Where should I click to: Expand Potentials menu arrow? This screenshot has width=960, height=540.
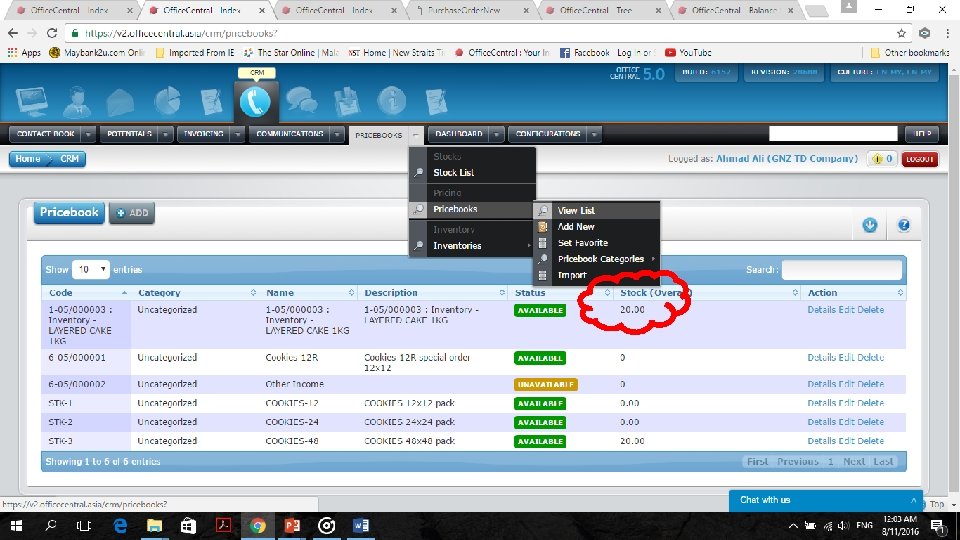165,134
